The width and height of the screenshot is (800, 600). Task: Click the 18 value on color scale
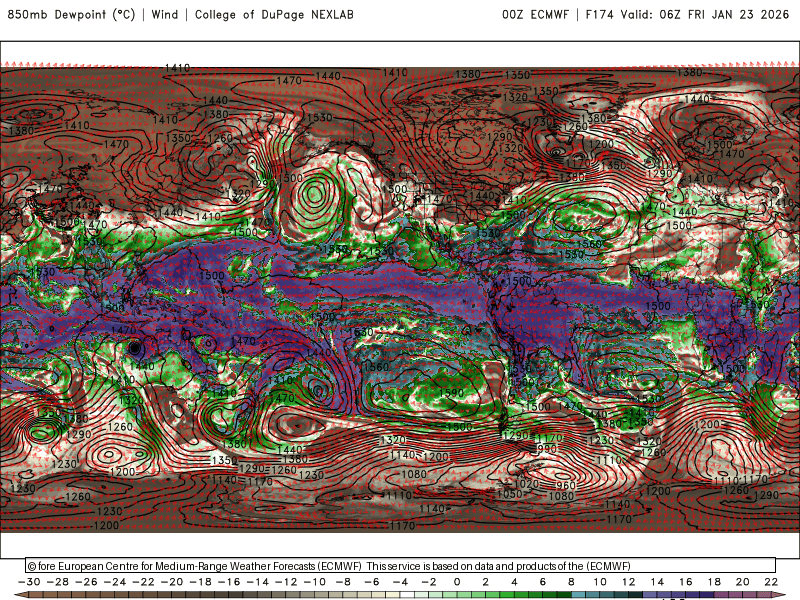click(x=714, y=582)
